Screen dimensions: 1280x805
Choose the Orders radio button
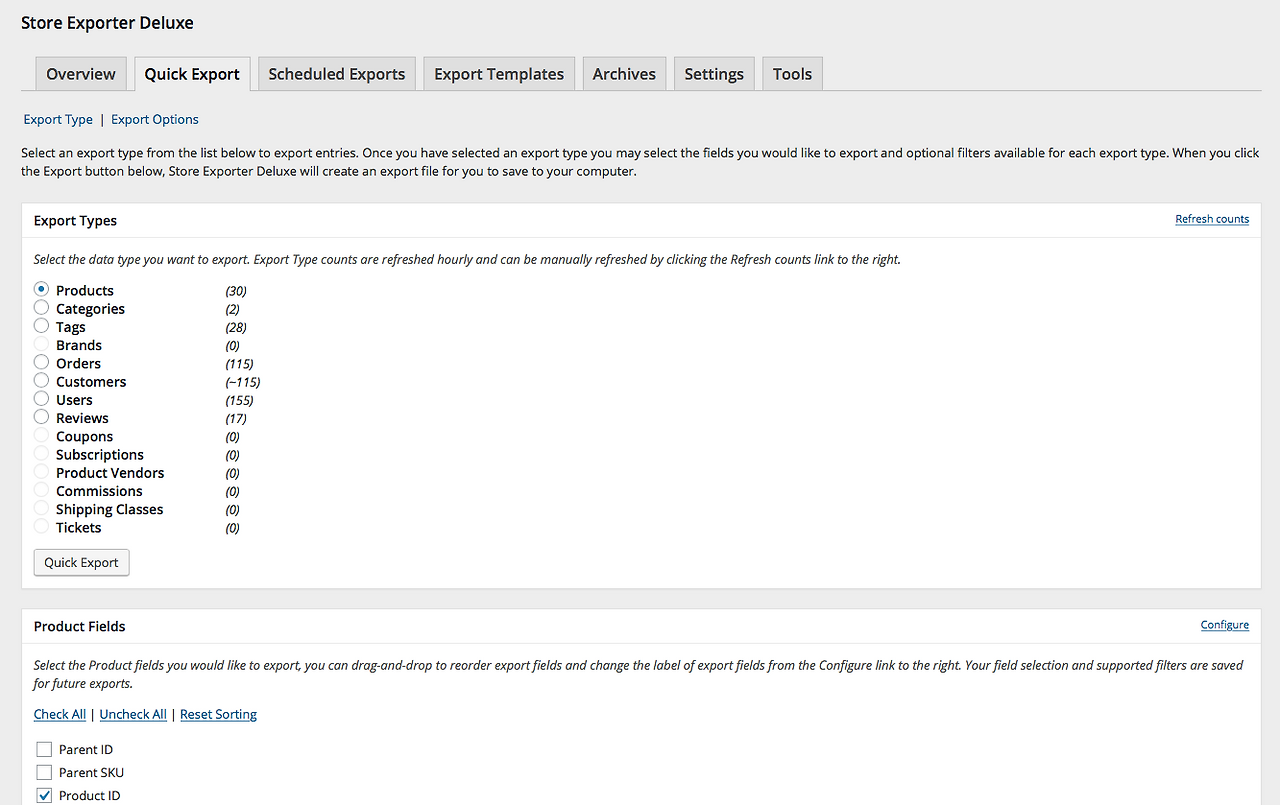(41, 362)
